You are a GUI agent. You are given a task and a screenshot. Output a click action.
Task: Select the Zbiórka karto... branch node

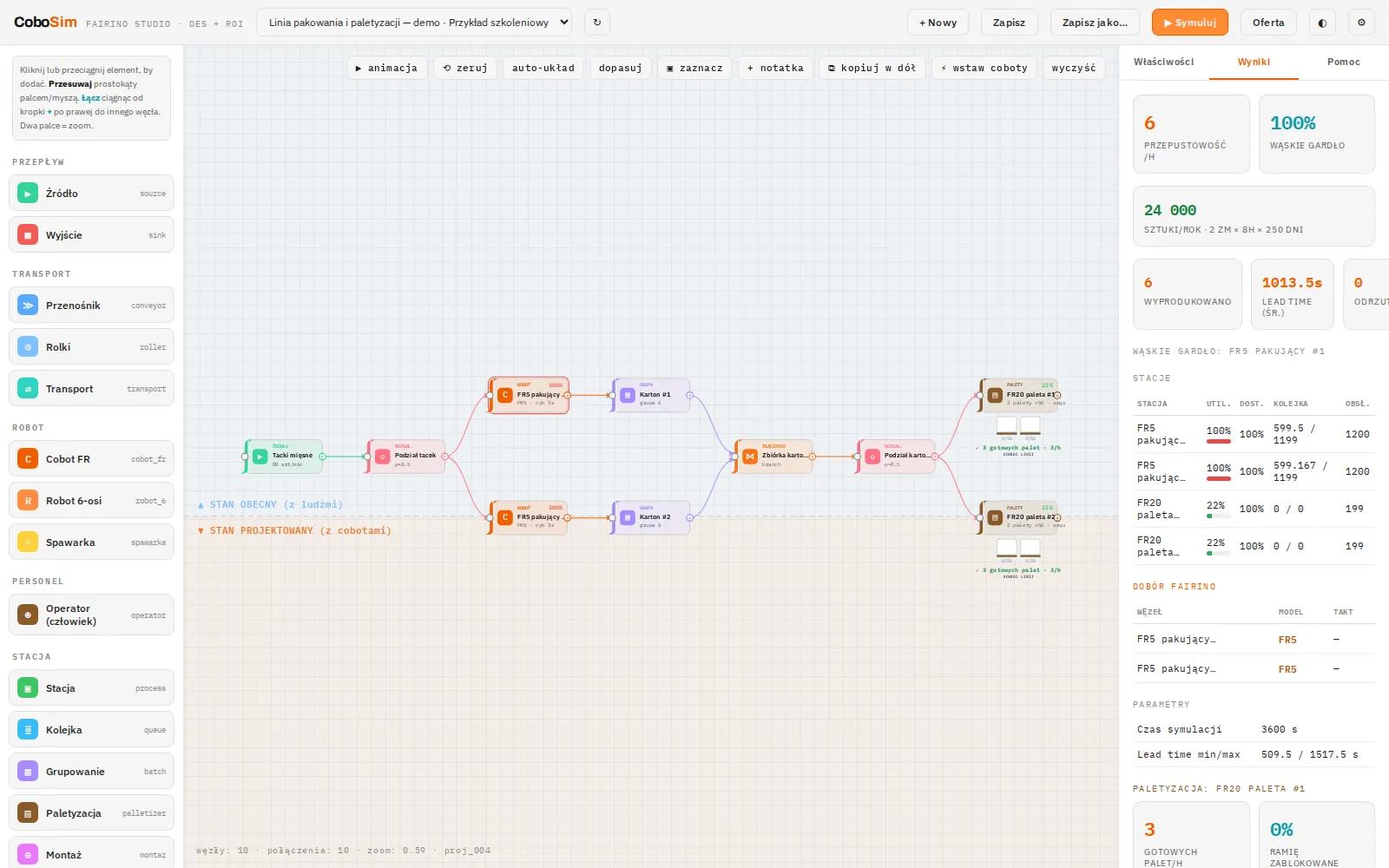coord(773,457)
